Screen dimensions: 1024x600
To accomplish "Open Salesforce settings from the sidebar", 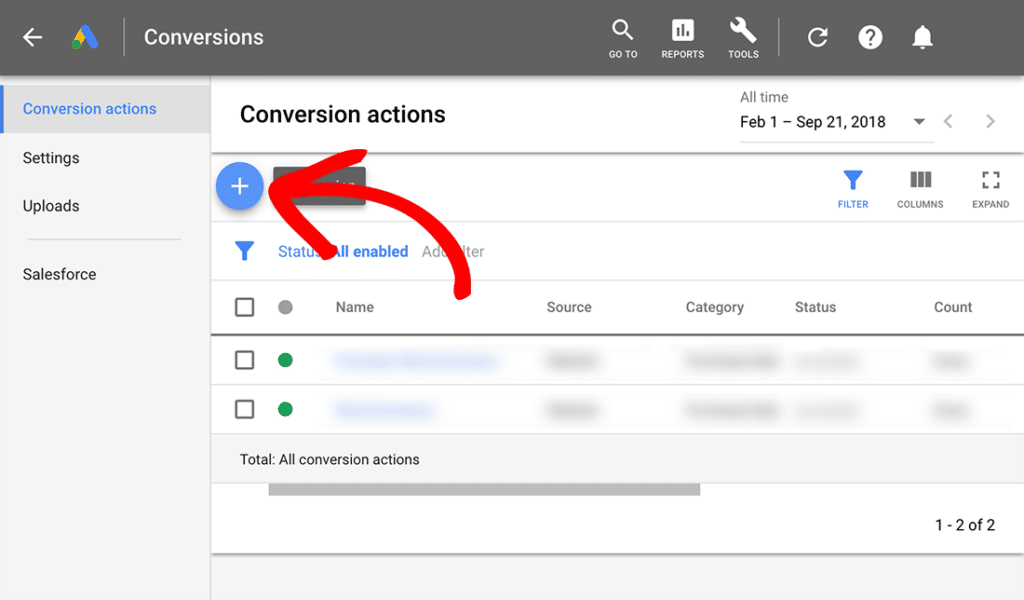I will click(59, 274).
